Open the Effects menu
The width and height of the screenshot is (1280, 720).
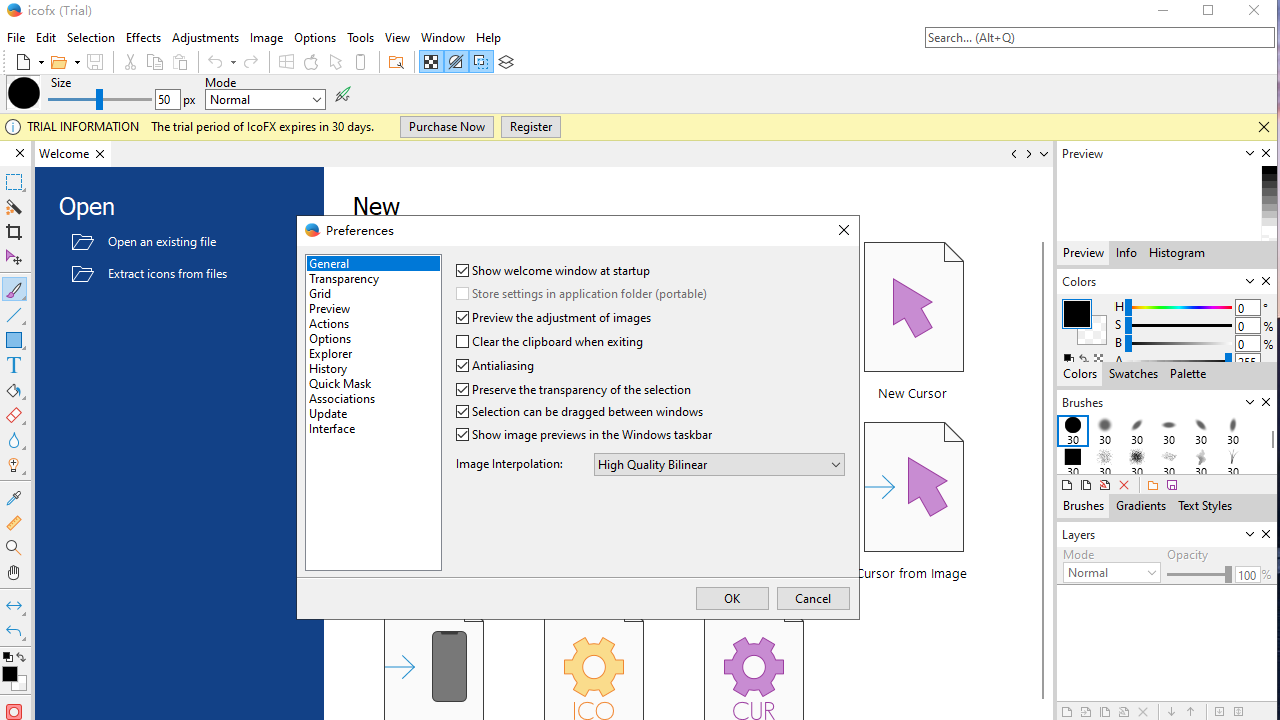143,38
